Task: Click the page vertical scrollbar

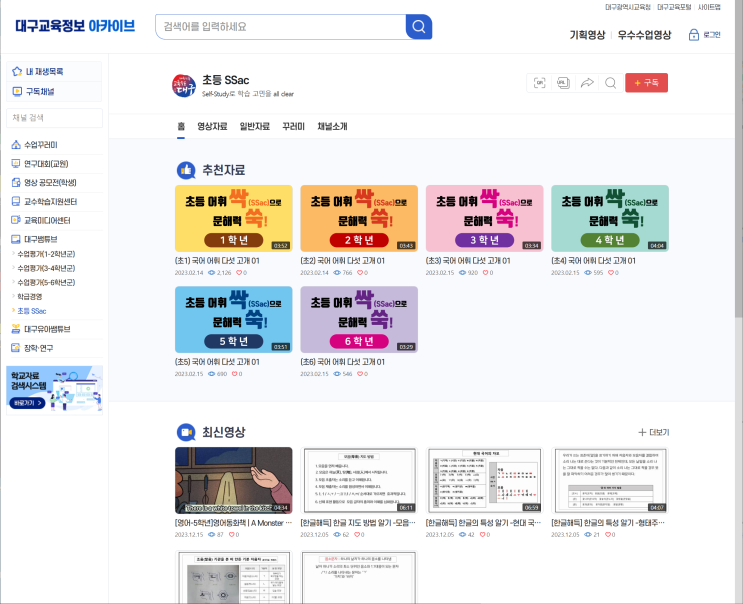Action: coord(739,159)
